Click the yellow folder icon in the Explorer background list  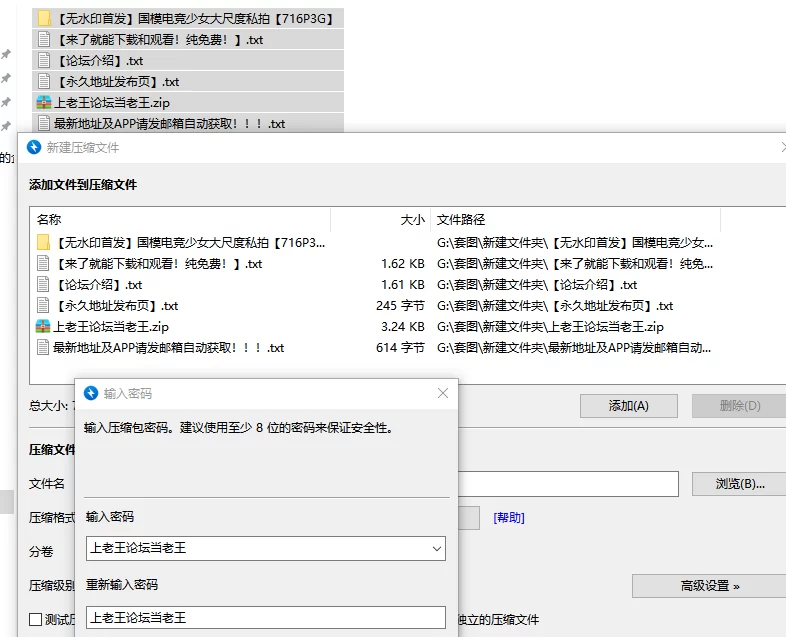coord(44,19)
